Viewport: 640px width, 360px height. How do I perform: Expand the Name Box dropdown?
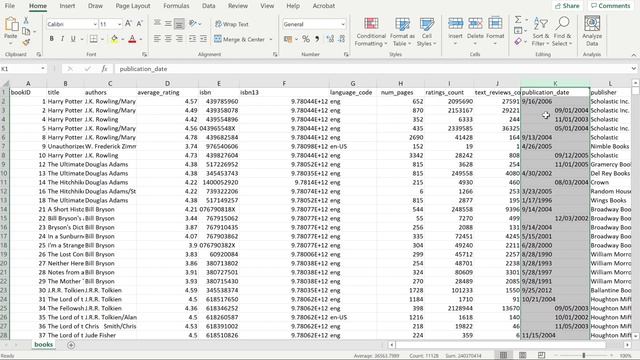pyautogui.click(x=42, y=69)
